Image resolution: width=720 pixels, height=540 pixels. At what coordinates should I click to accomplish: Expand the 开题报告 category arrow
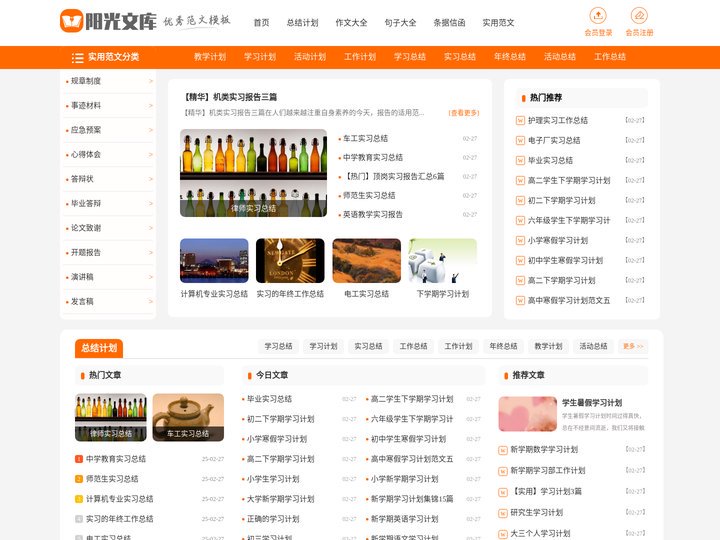tap(150, 253)
